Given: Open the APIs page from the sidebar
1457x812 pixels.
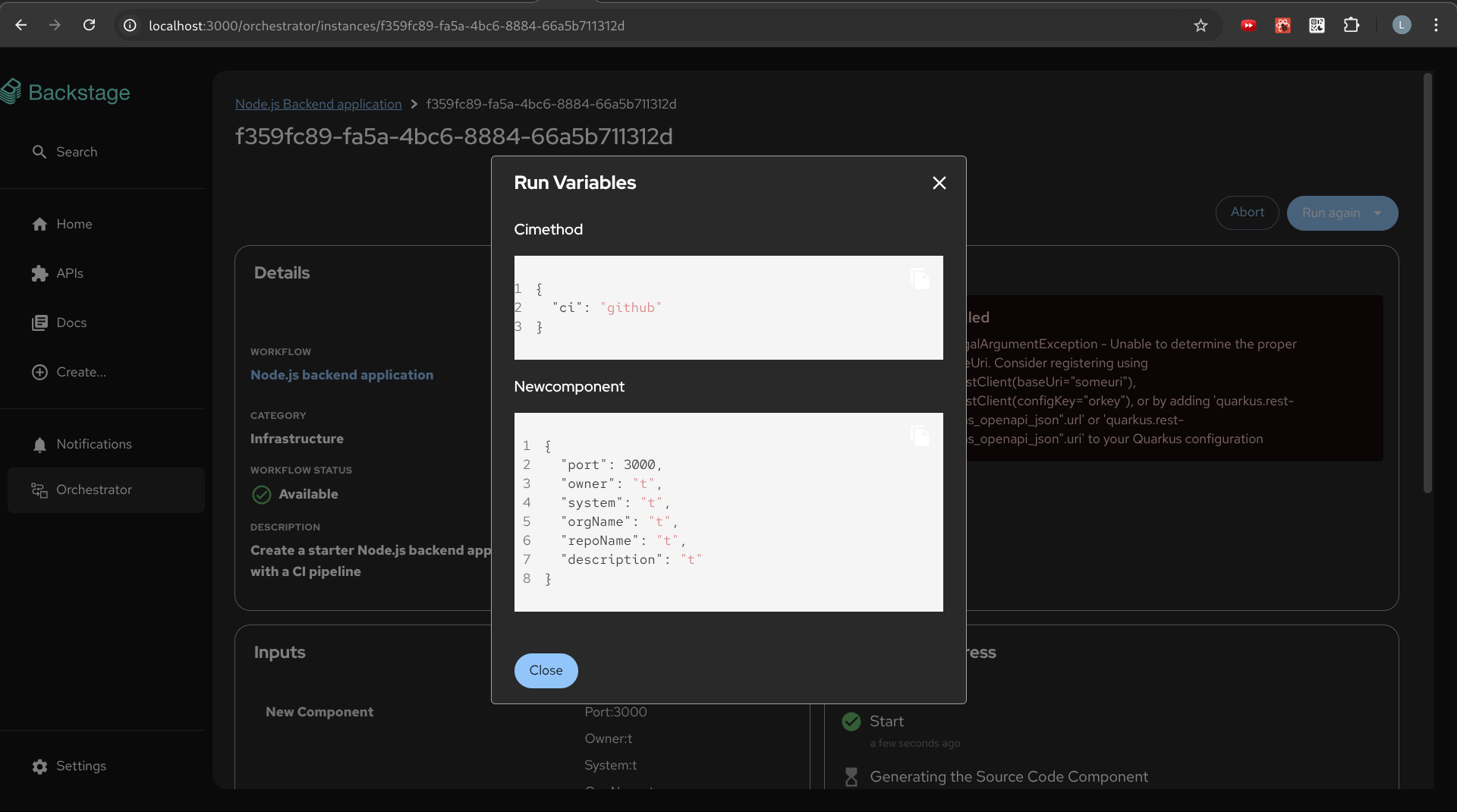Looking at the screenshot, I should click(x=69, y=273).
